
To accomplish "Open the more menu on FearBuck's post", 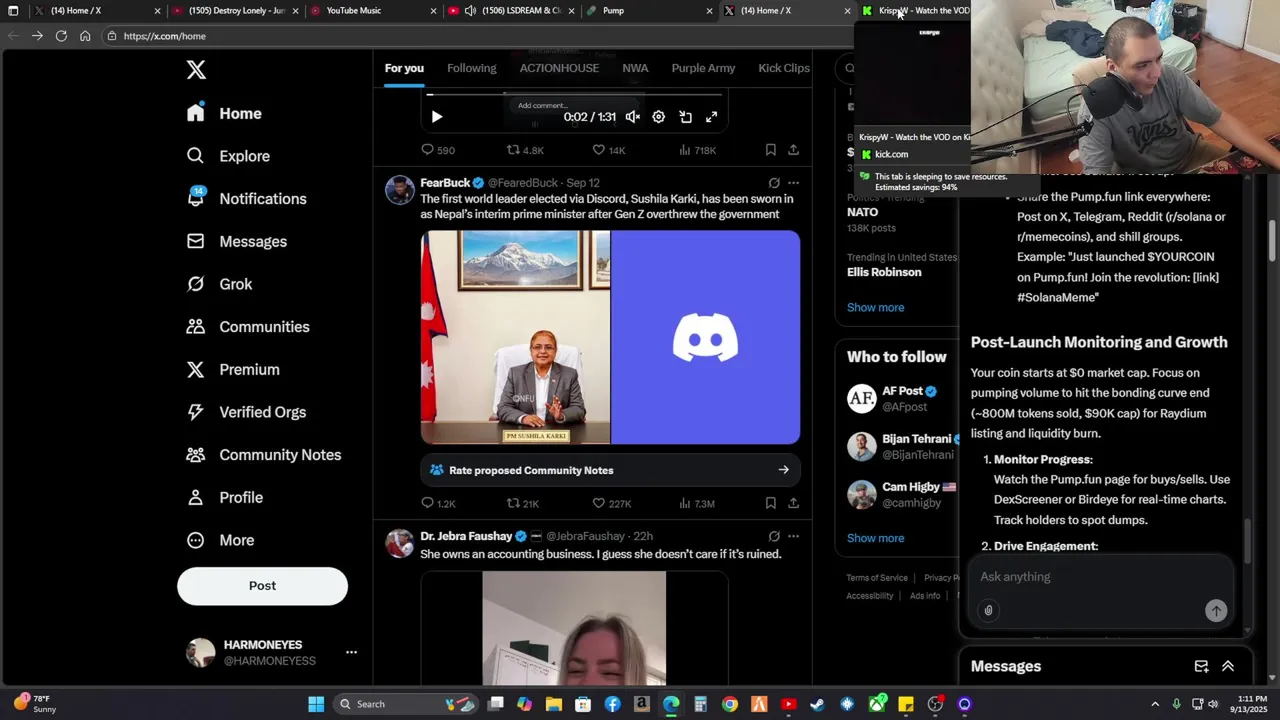I will pos(793,183).
